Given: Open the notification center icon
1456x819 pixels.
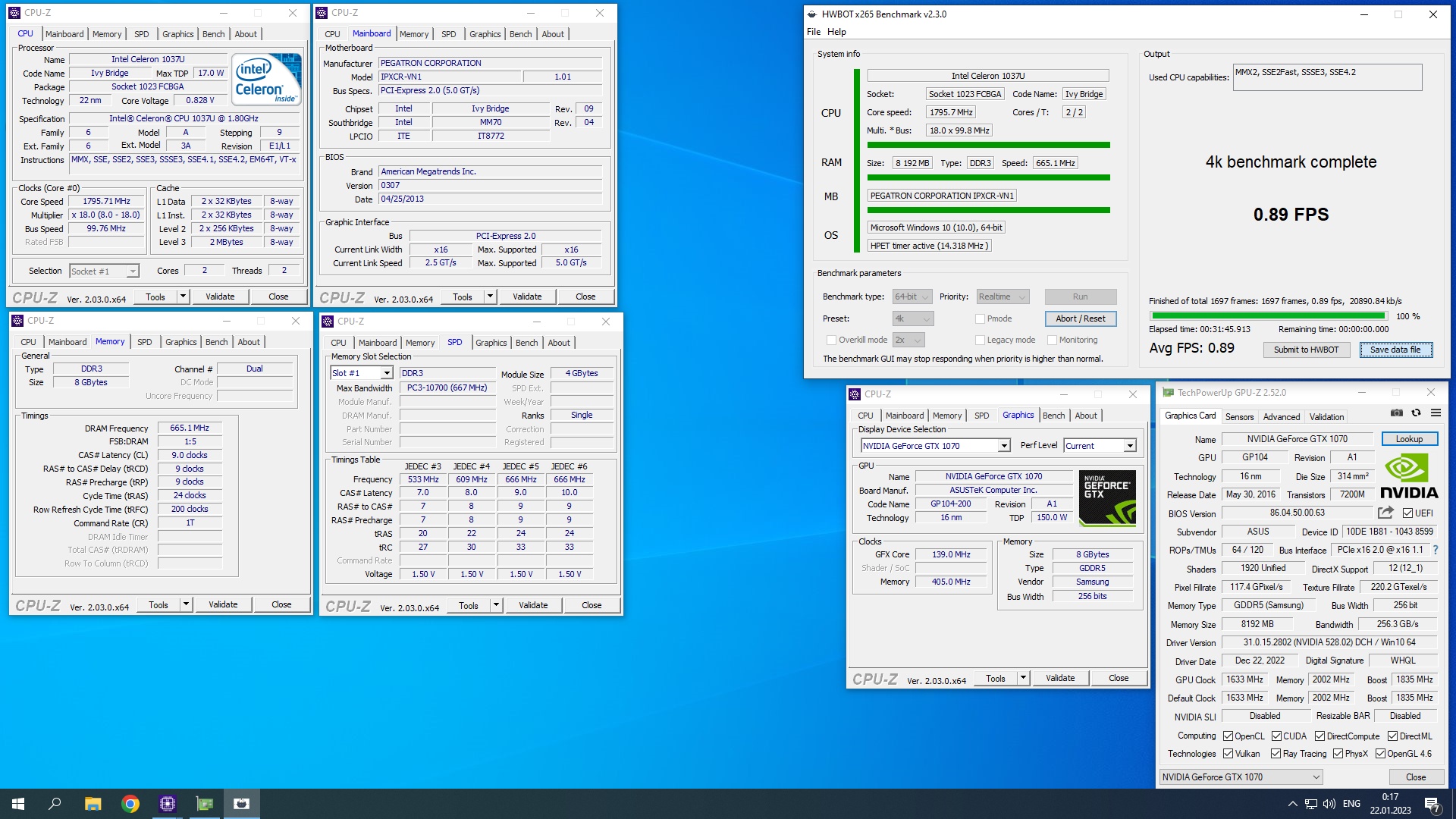Looking at the screenshot, I should point(1432,805).
